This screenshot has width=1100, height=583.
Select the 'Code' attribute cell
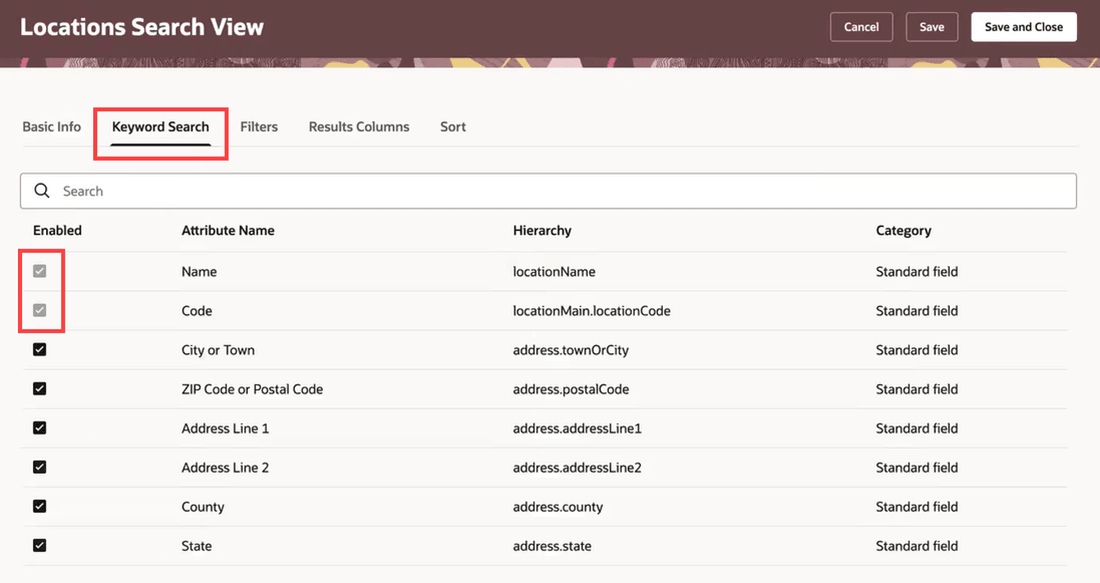[x=197, y=311]
